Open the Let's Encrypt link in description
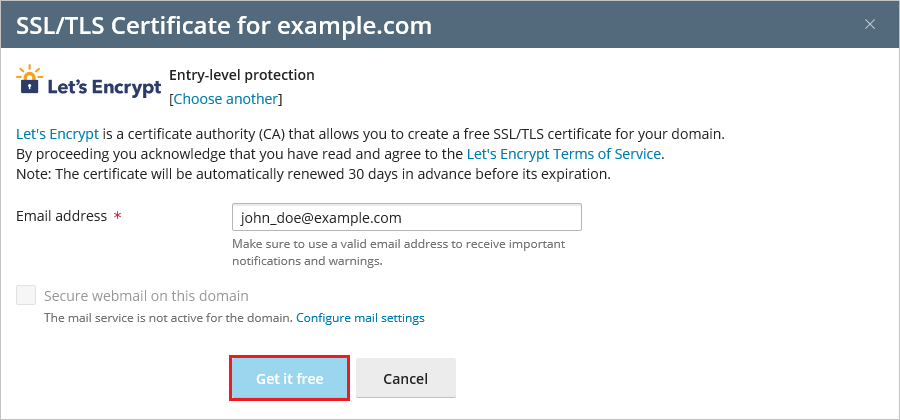The image size is (900, 420). coord(57,133)
